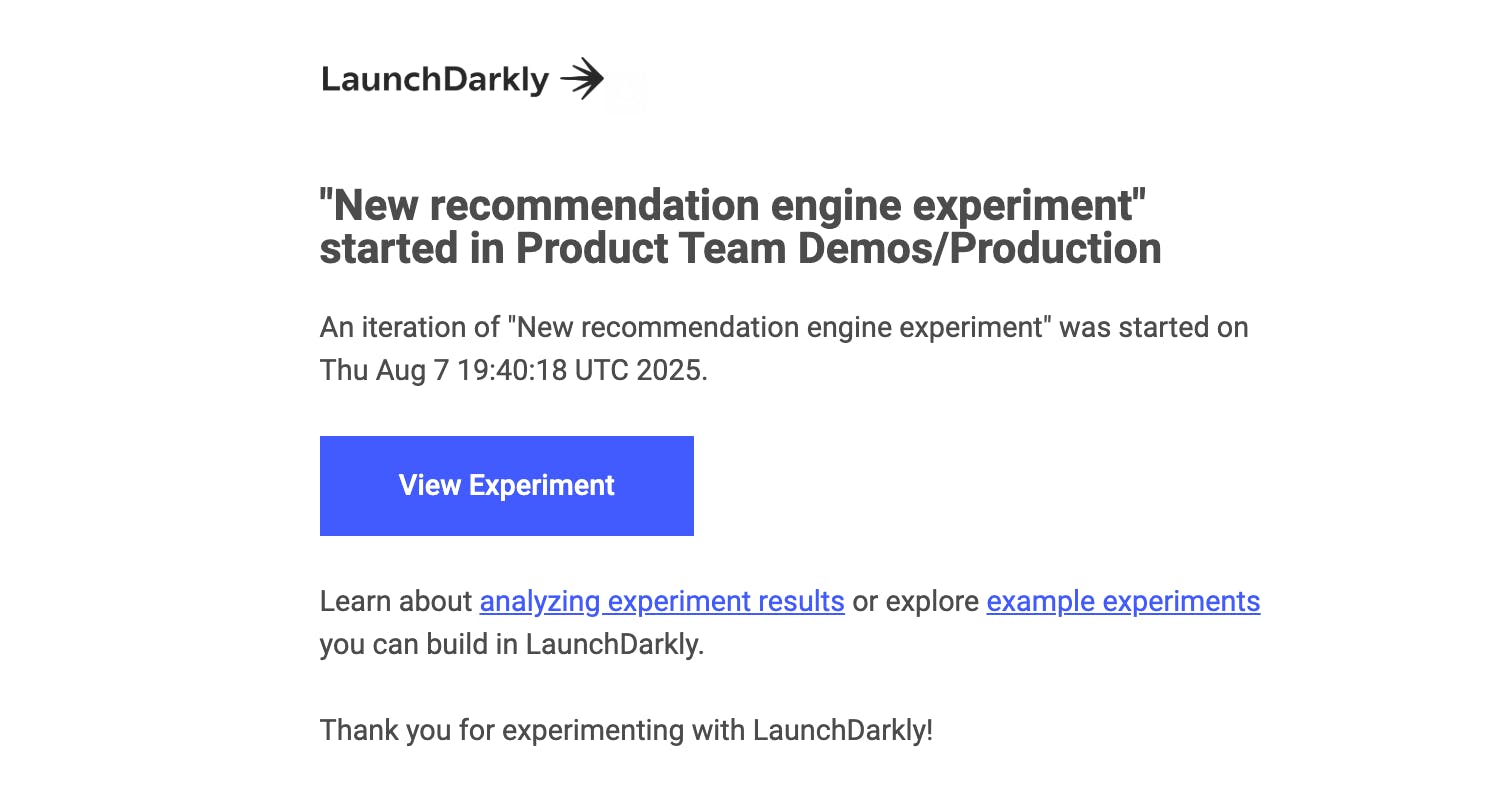This screenshot has height=792, width=1508.
Task: Click "LaunchDarkly!" in the thank-you line
Action: 842,730
